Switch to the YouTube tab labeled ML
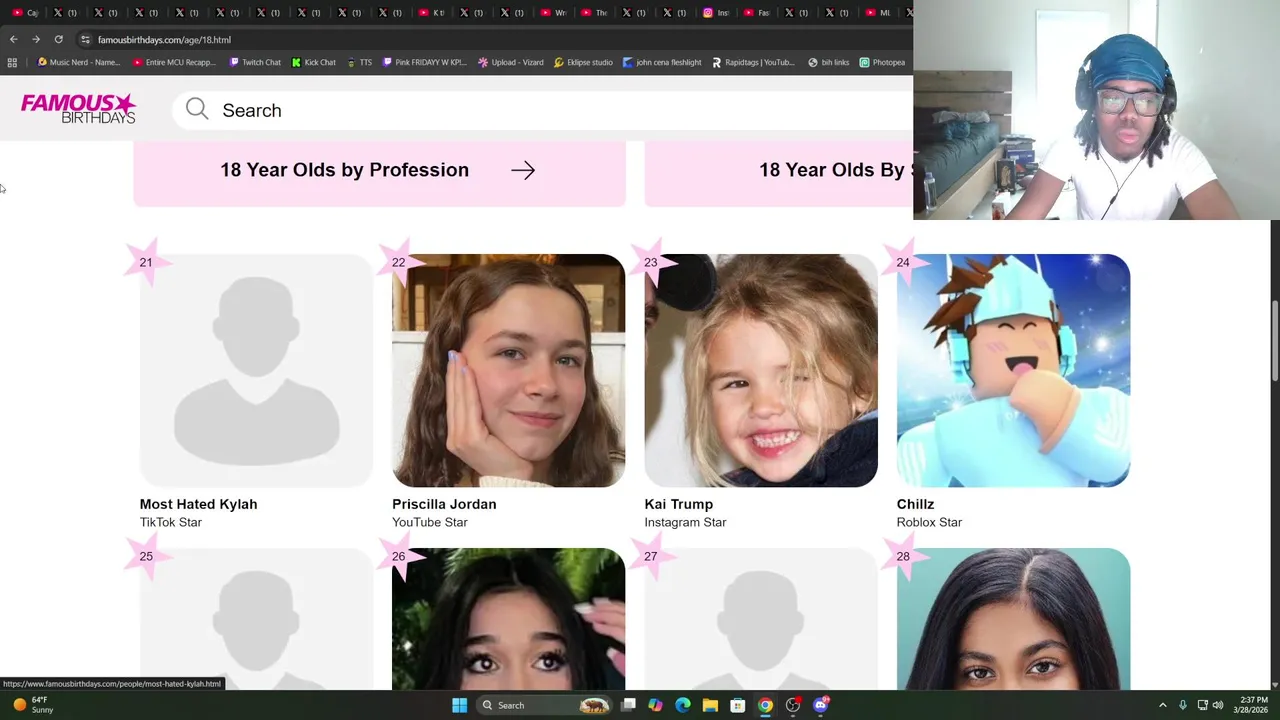1280x720 pixels. point(878,13)
